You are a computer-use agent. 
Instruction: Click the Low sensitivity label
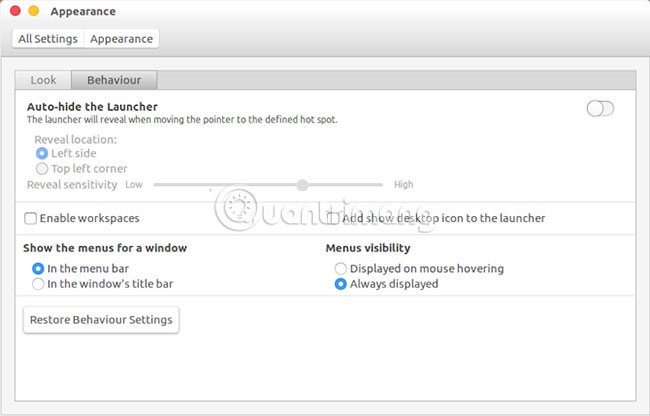point(134,184)
